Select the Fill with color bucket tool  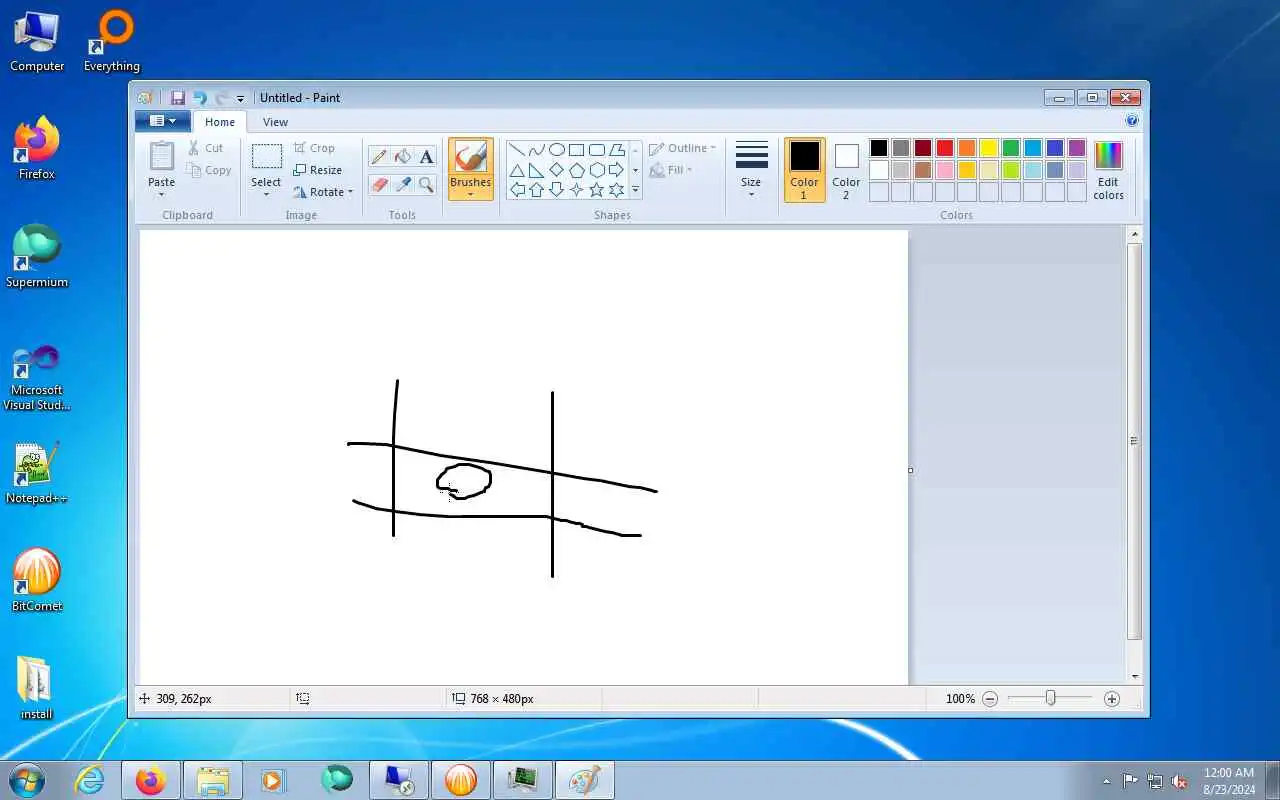(x=403, y=156)
